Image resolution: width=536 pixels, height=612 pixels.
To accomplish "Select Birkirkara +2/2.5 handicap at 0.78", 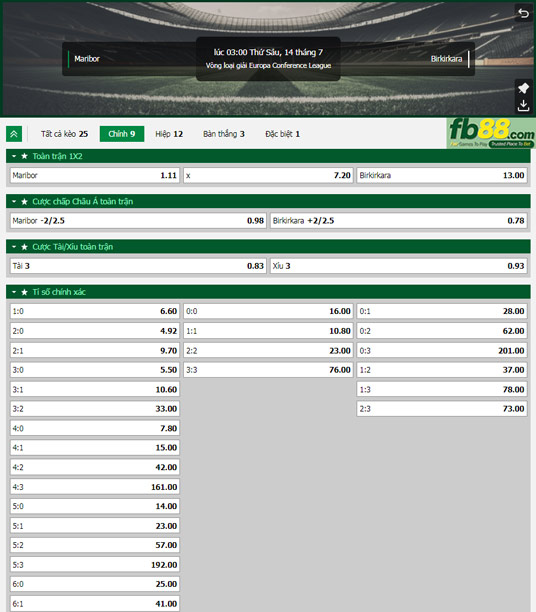I will [x=399, y=221].
